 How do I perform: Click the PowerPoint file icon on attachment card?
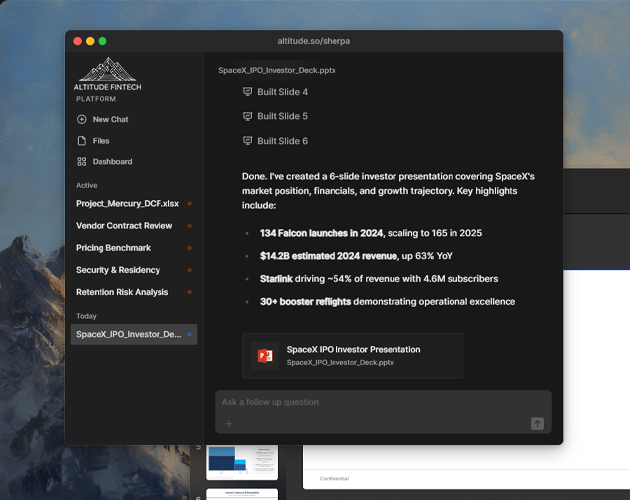[x=265, y=356]
